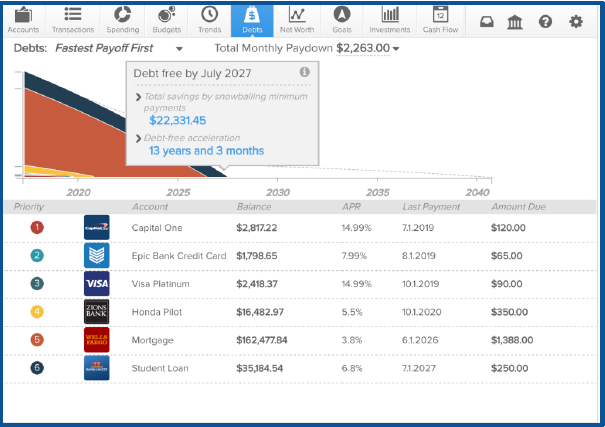Open the Transactions tab
The width and height of the screenshot is (605, 427).
pyautogui.click(x=73, y=21)
